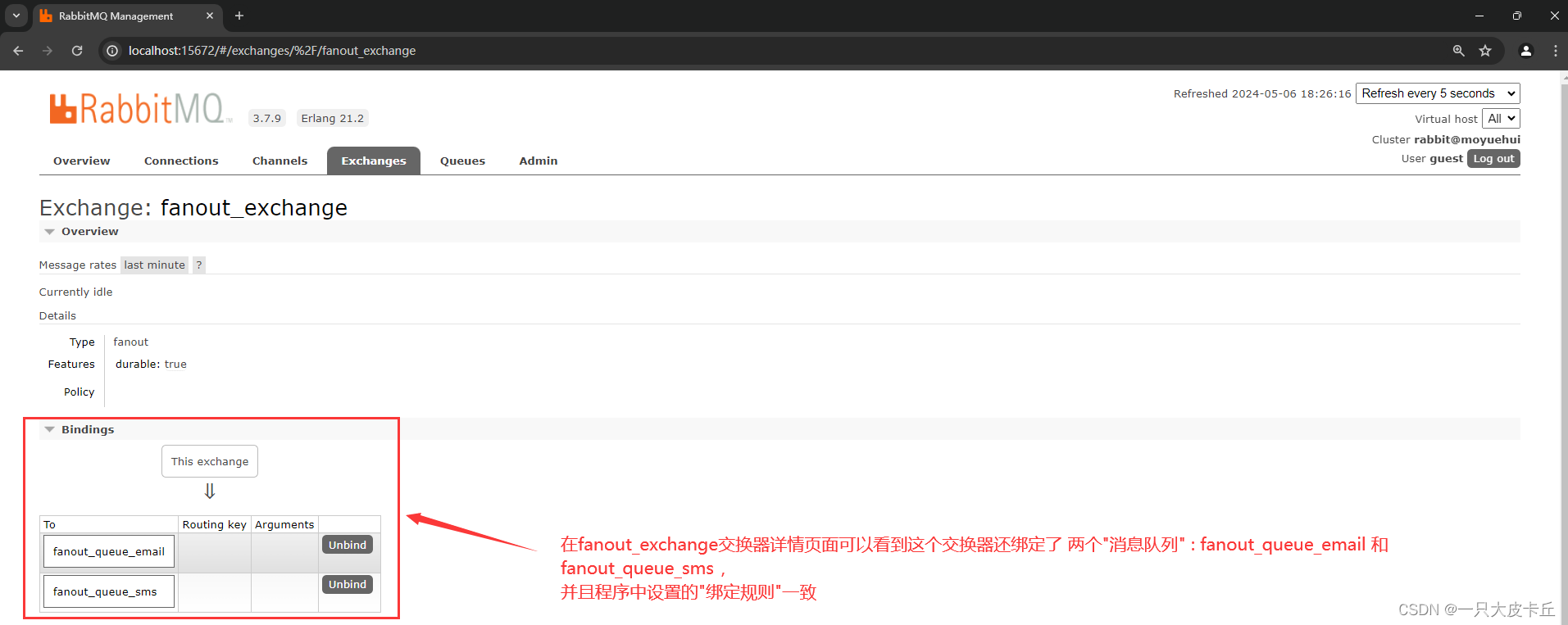The image size is (1568, 625).
Task: Click the exchange type value fanout
Action: pyautogui.click(x=131, y=342)
